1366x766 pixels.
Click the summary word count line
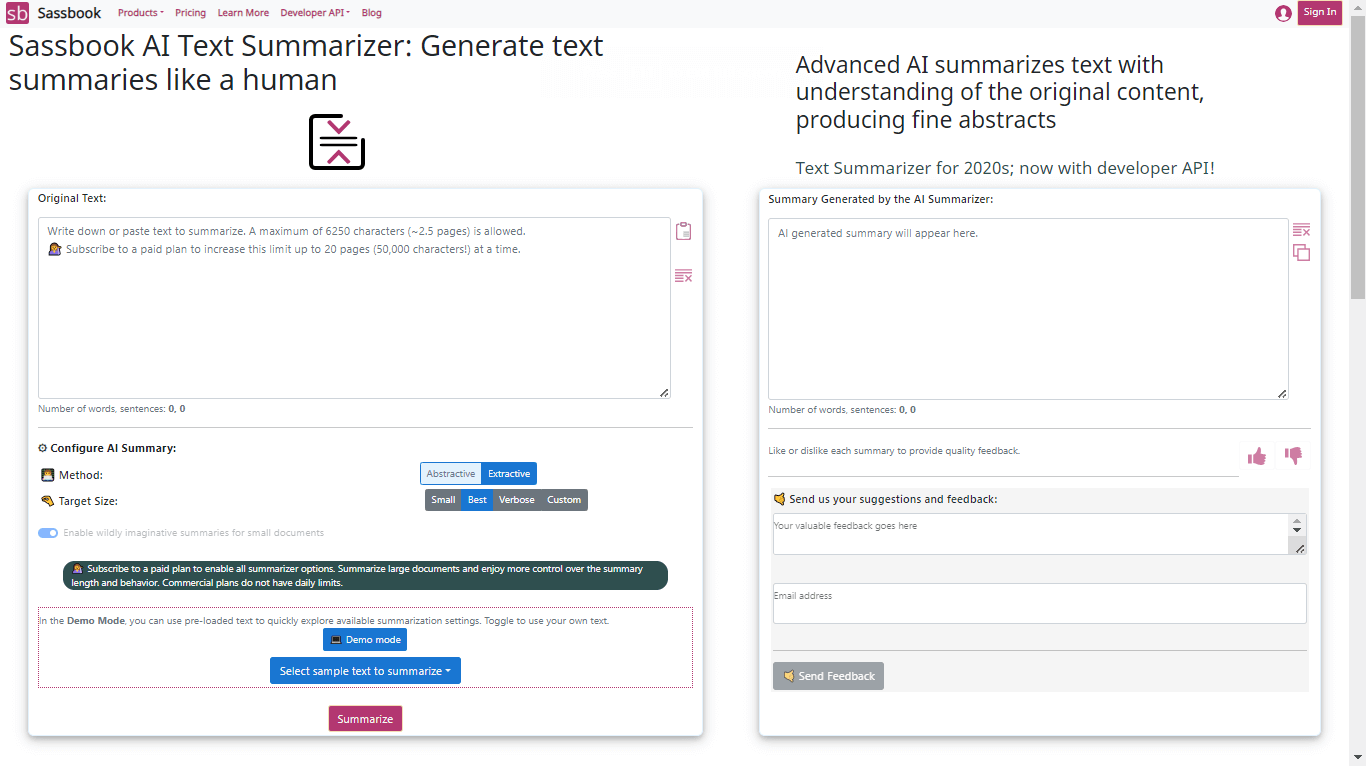coord(842,410)
